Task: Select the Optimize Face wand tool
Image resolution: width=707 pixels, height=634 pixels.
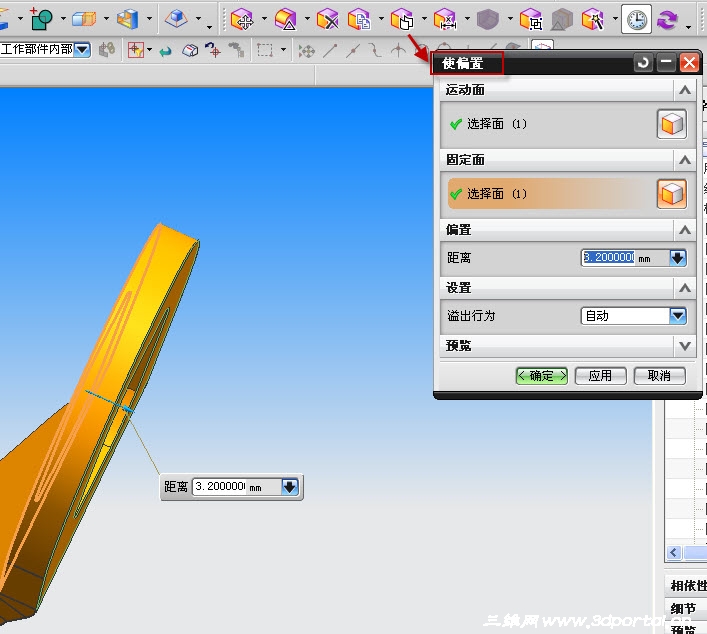Action: point(592,20)
